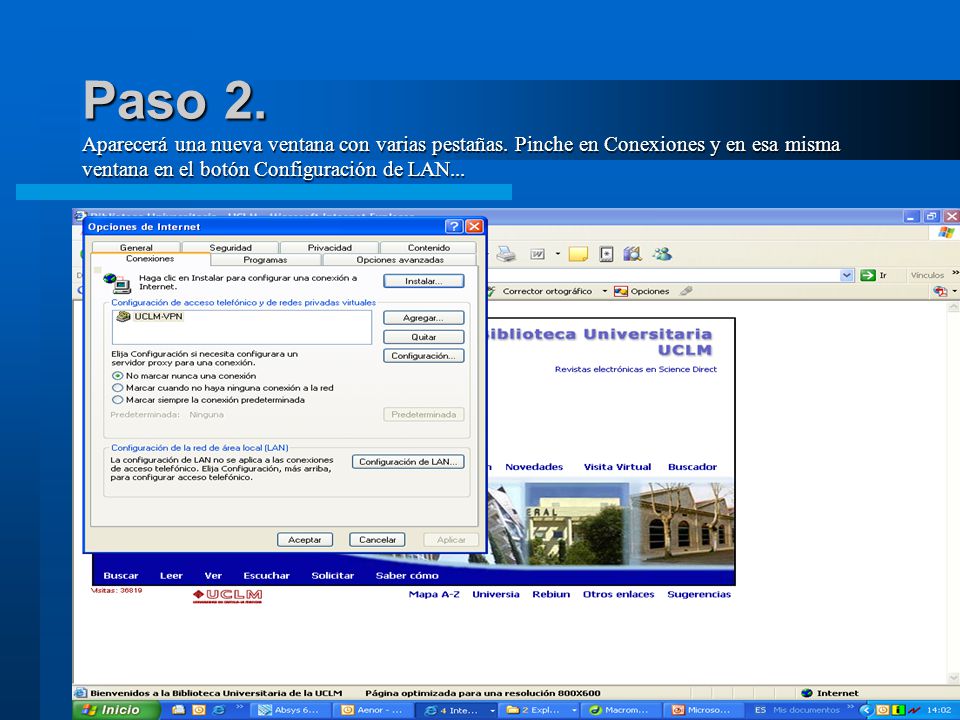This screenshot has width=960, height=720.
Task: Expand the quick launch overflow chevron
Action: tap(239, 707)
